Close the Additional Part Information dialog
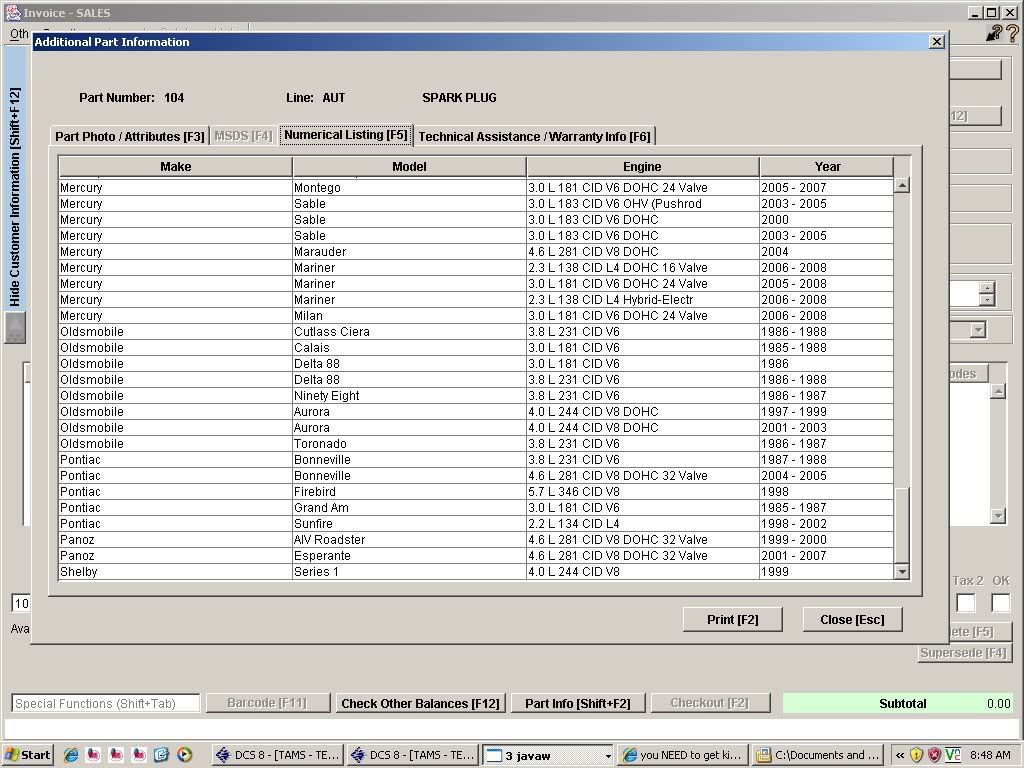The height and width of the screenshot is (768, 1024). (936, 42)
